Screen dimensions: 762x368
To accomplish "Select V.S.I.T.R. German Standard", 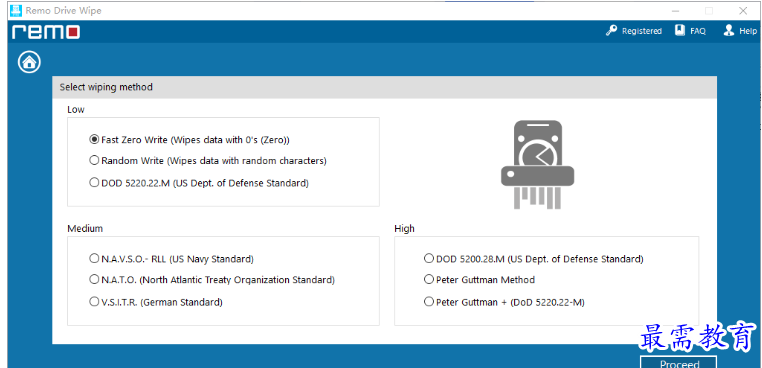I will [x=156, y=302].
